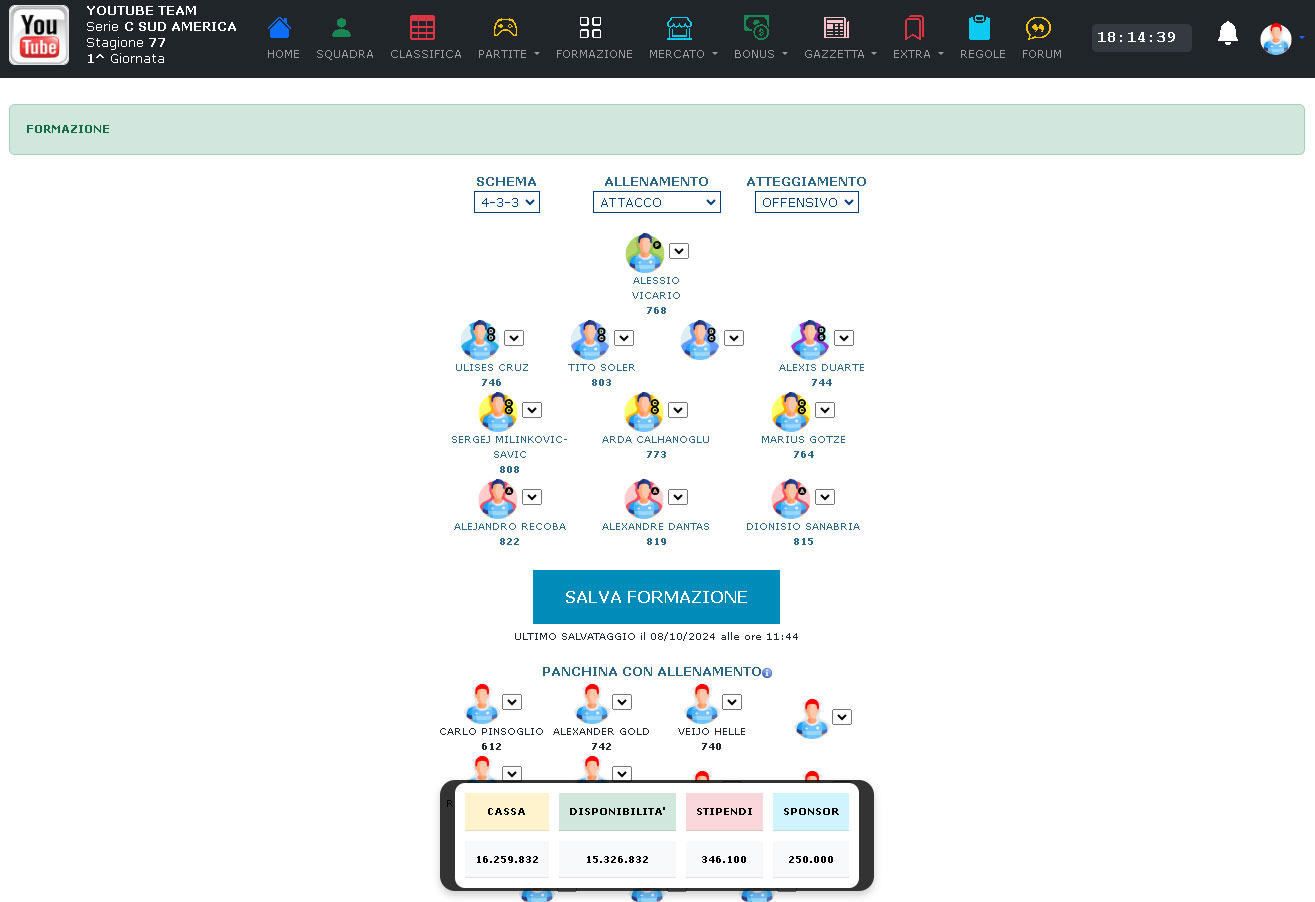Click the YOUTUBE TEAM name text
Viewport: 1315px width, 902px height.
coord(142,11)
